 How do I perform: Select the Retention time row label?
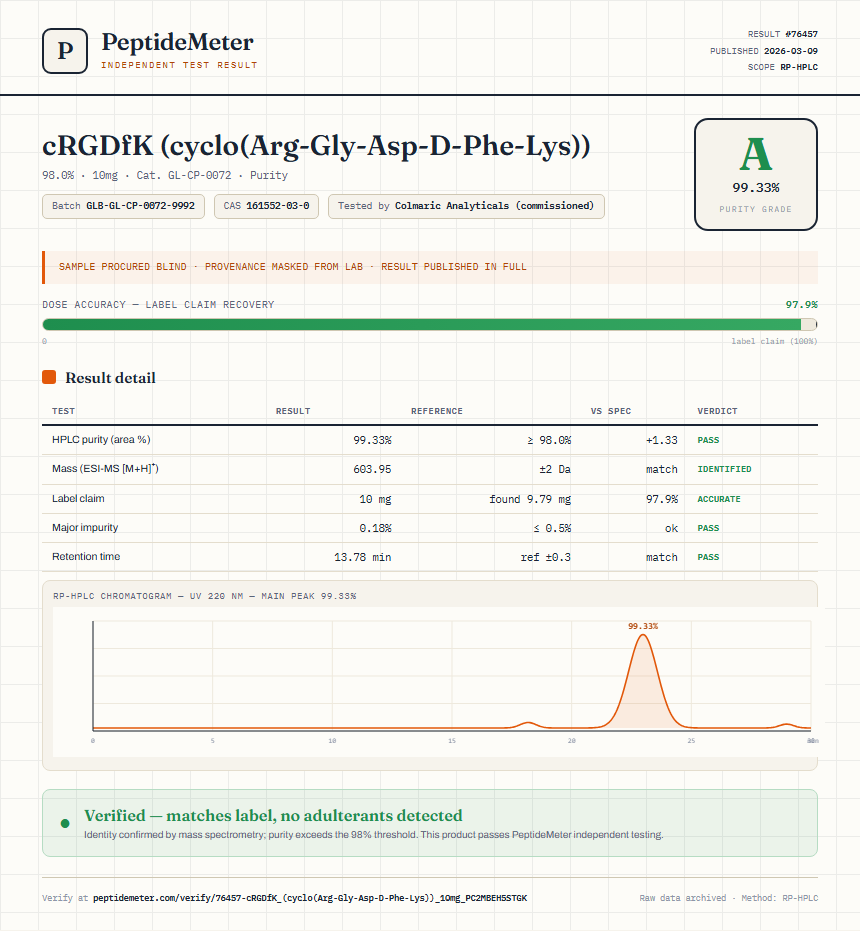(x=86, y=557)
